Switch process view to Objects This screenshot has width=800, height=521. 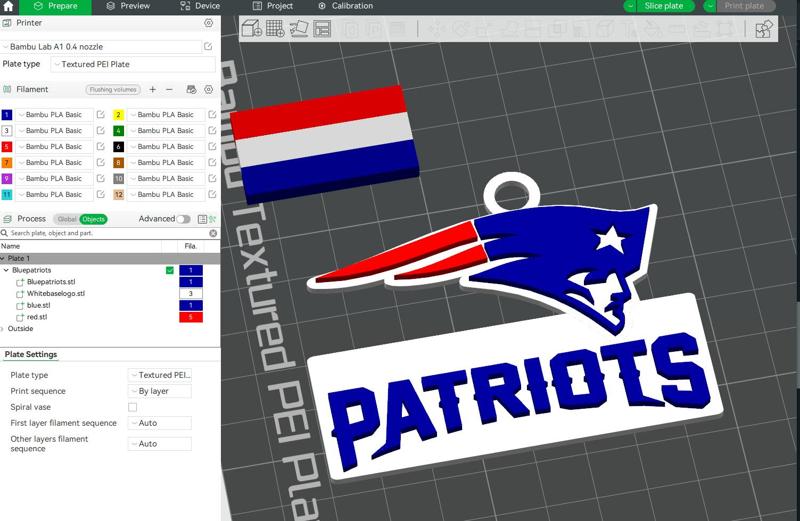coord(93,219)
